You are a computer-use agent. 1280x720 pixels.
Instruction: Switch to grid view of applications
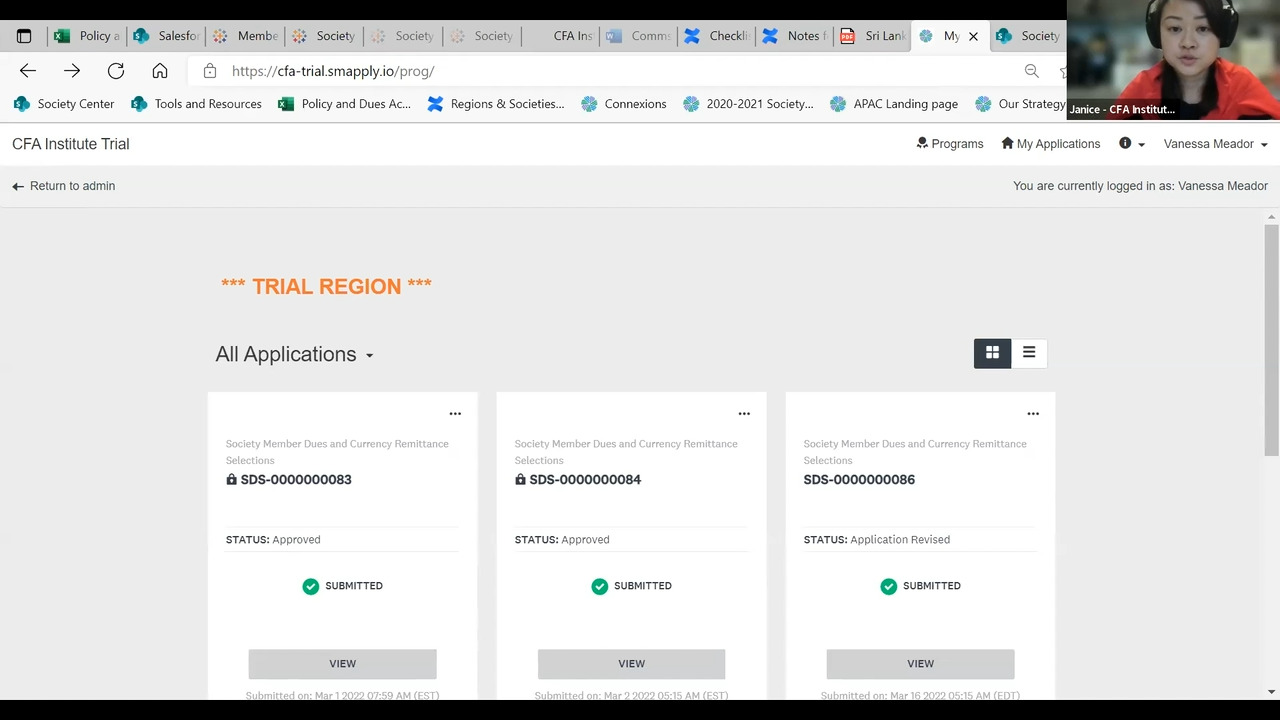[x=992, y=353]
